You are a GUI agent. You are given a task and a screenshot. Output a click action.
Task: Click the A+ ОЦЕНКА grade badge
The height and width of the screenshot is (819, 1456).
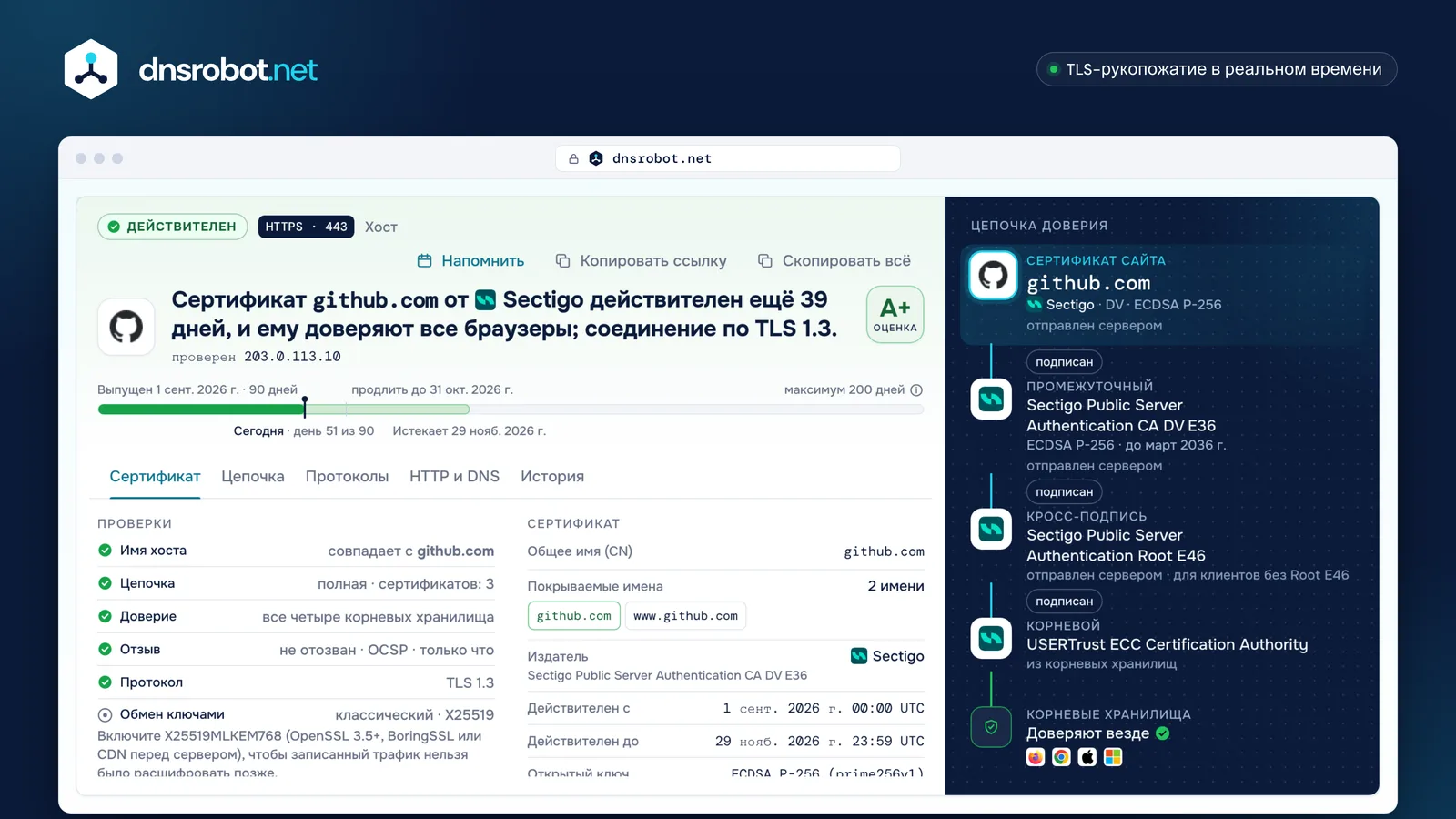(x=895, y=315)
